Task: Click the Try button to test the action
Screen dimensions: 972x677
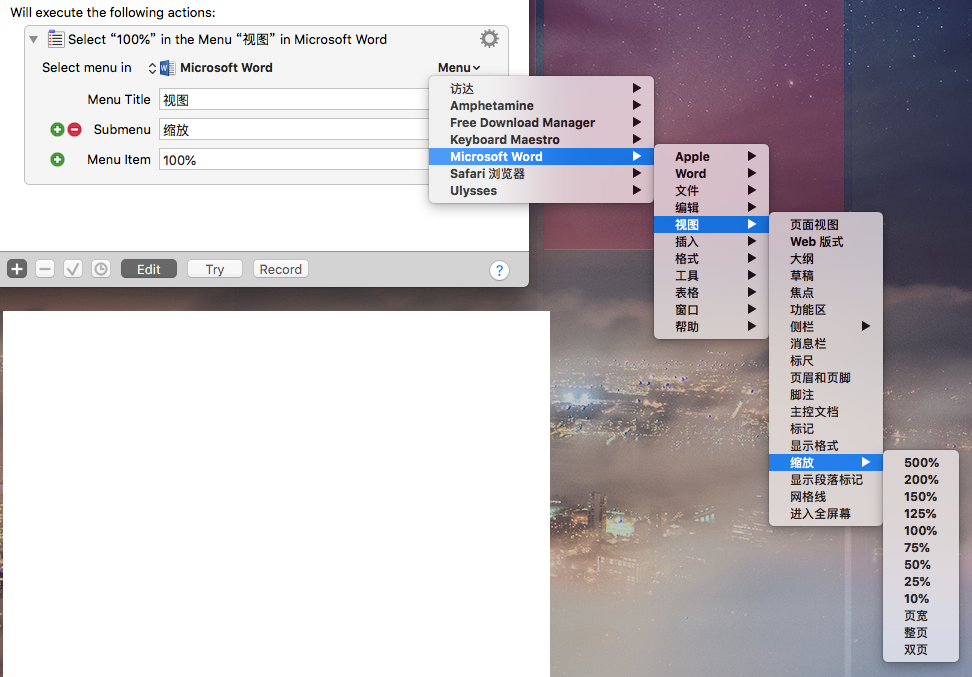Action: tap(213, 268)
